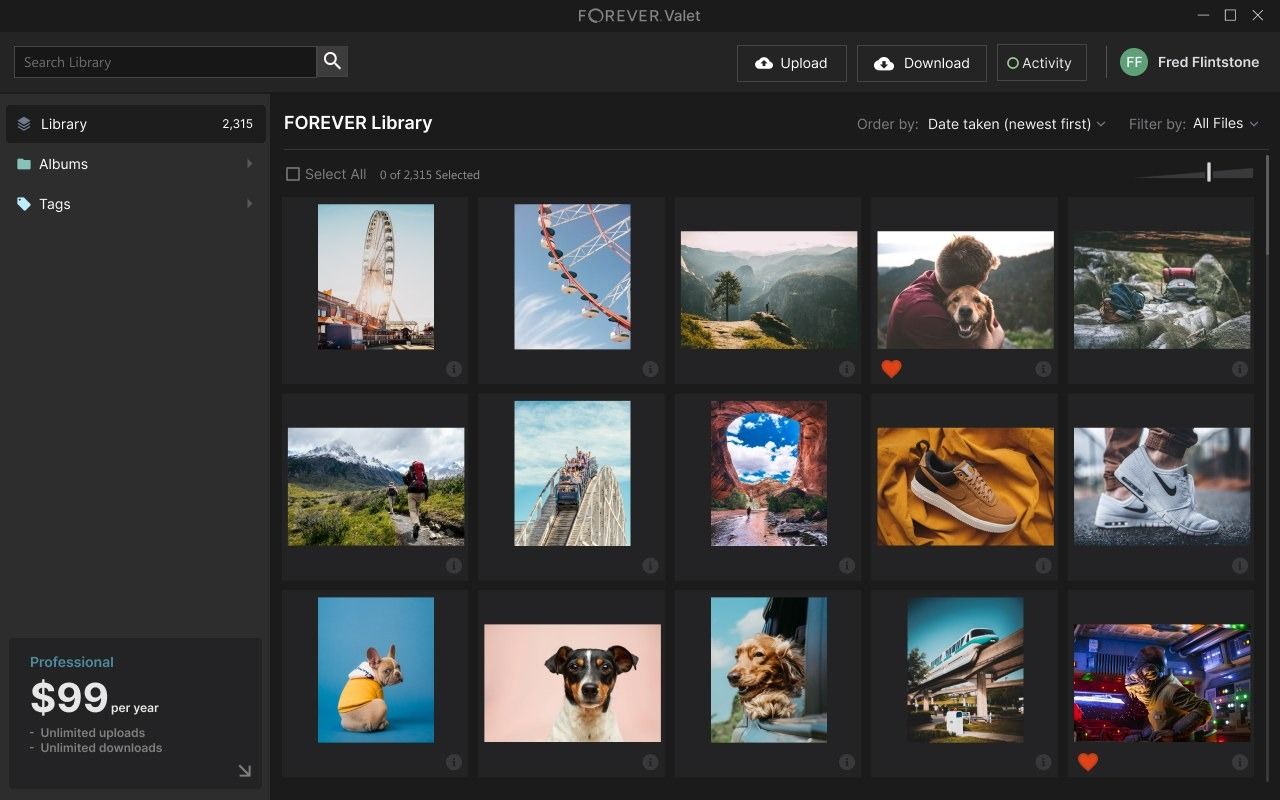This screenshot has height=800, width=1280.
Task: Open Order by Date taken dropdown
Action: click(1016, 124)
